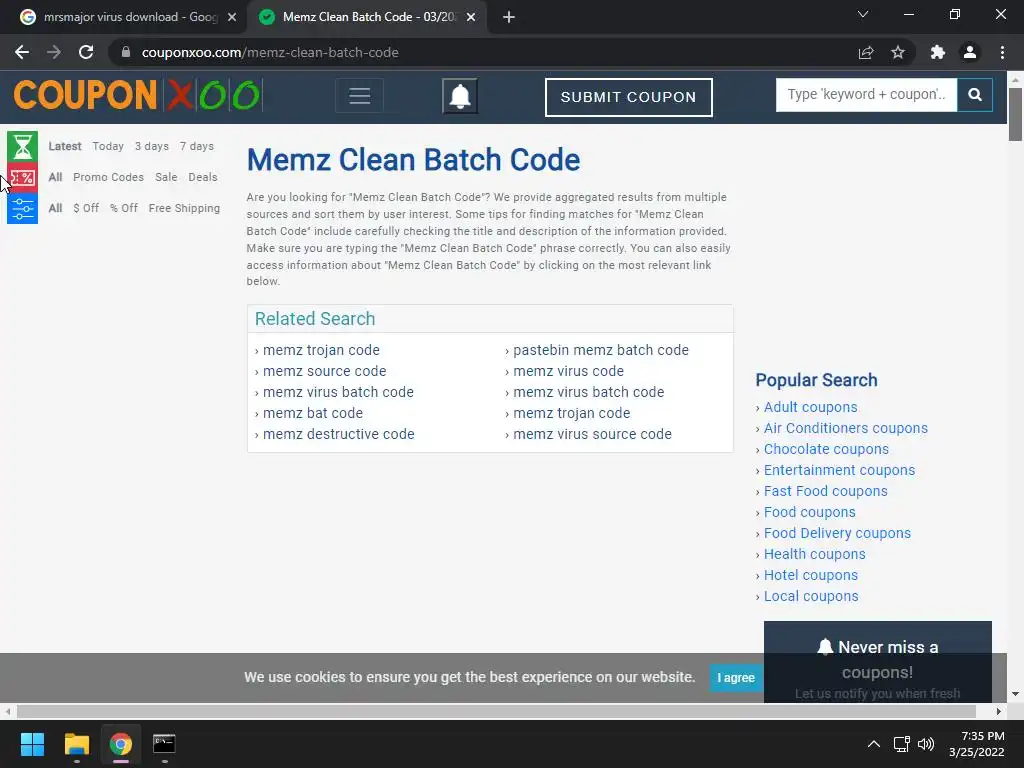Screen dimensions: 1024x768
Task: Click I agree on cookie banner
Action: [736, 678]
